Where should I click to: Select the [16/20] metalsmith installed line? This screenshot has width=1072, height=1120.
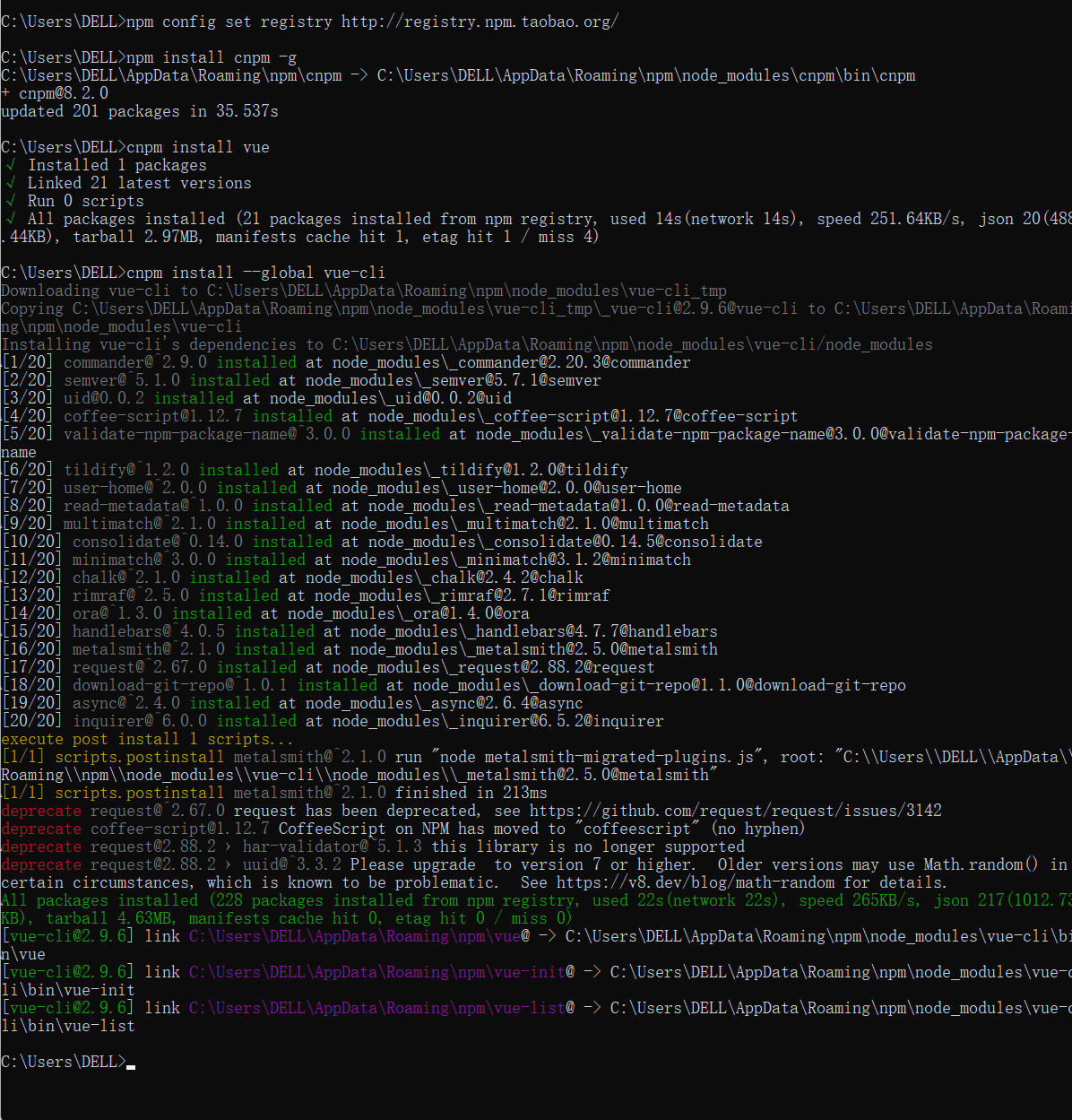(359, 649)
